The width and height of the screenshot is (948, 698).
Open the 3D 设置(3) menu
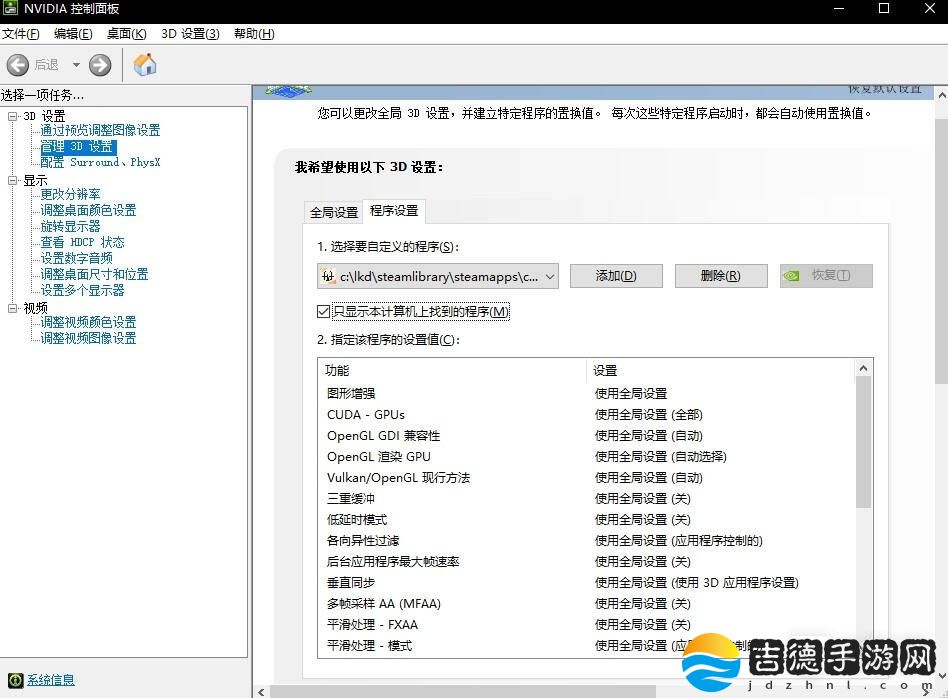pyautogui.click(x=190, y=34)
